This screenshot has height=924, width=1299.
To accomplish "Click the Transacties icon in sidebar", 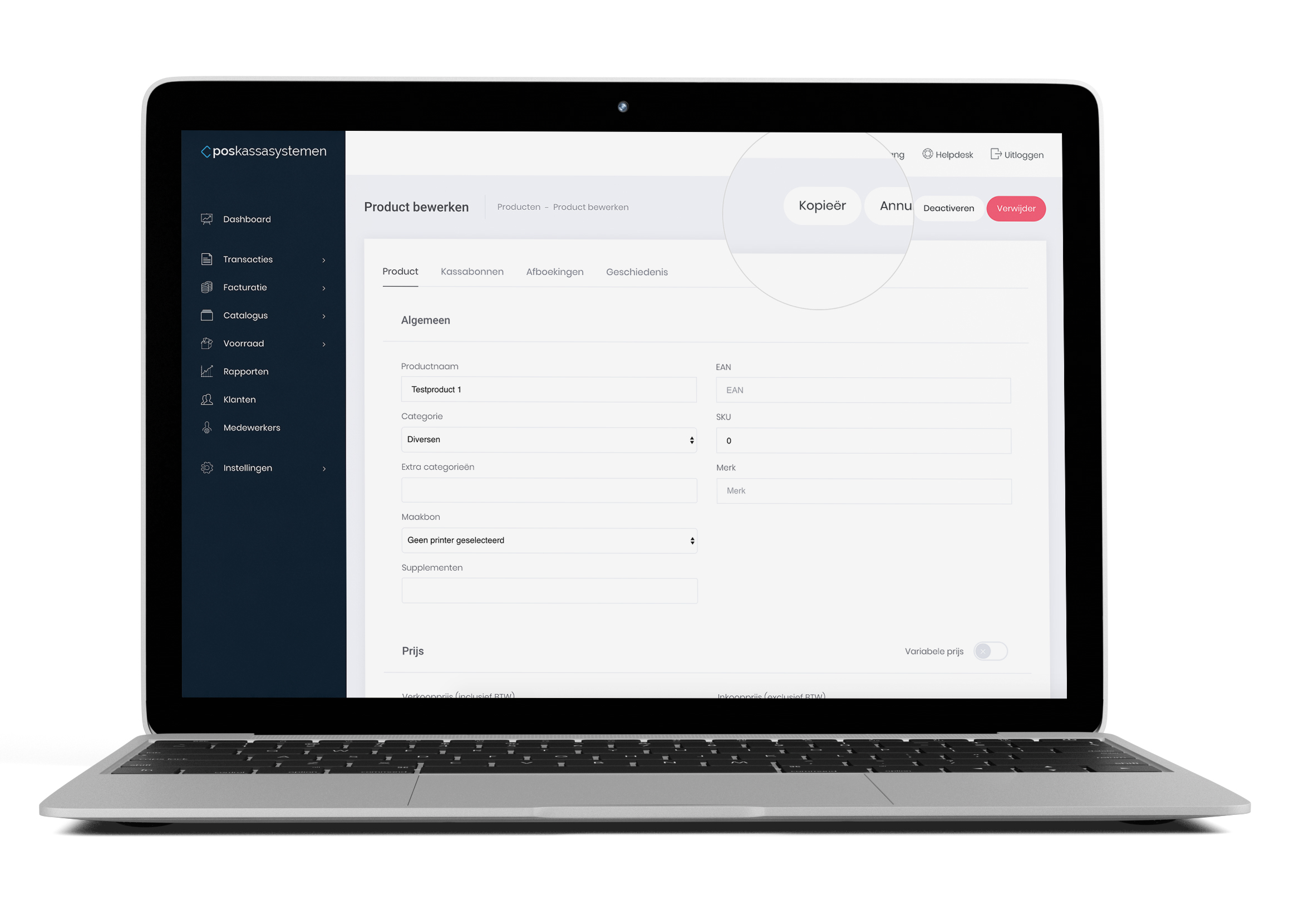I will (x=206, y=258).
